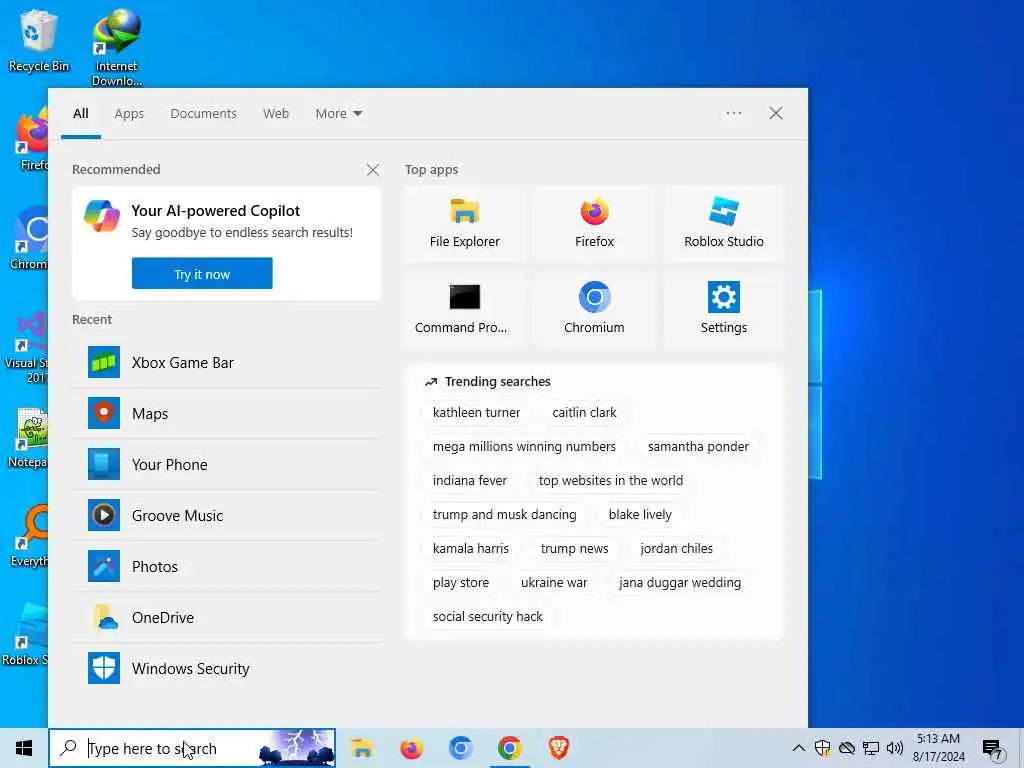Viewport: 1024px width, 768px height.
Task: Switch to the Web tab
Action: (x=276, y=114)
